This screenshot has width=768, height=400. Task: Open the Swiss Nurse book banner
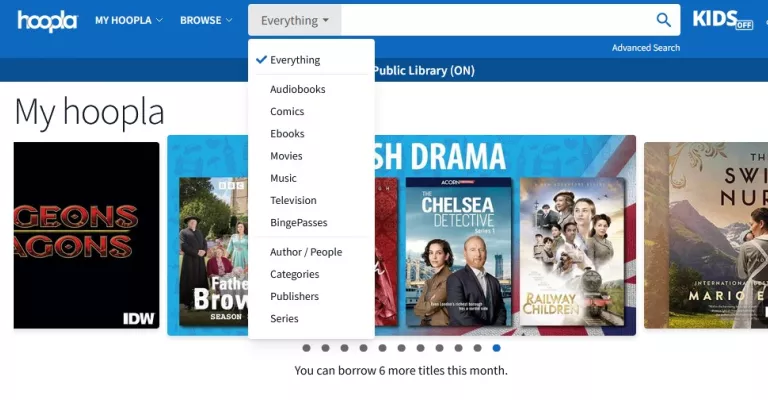tap(706, 235)
